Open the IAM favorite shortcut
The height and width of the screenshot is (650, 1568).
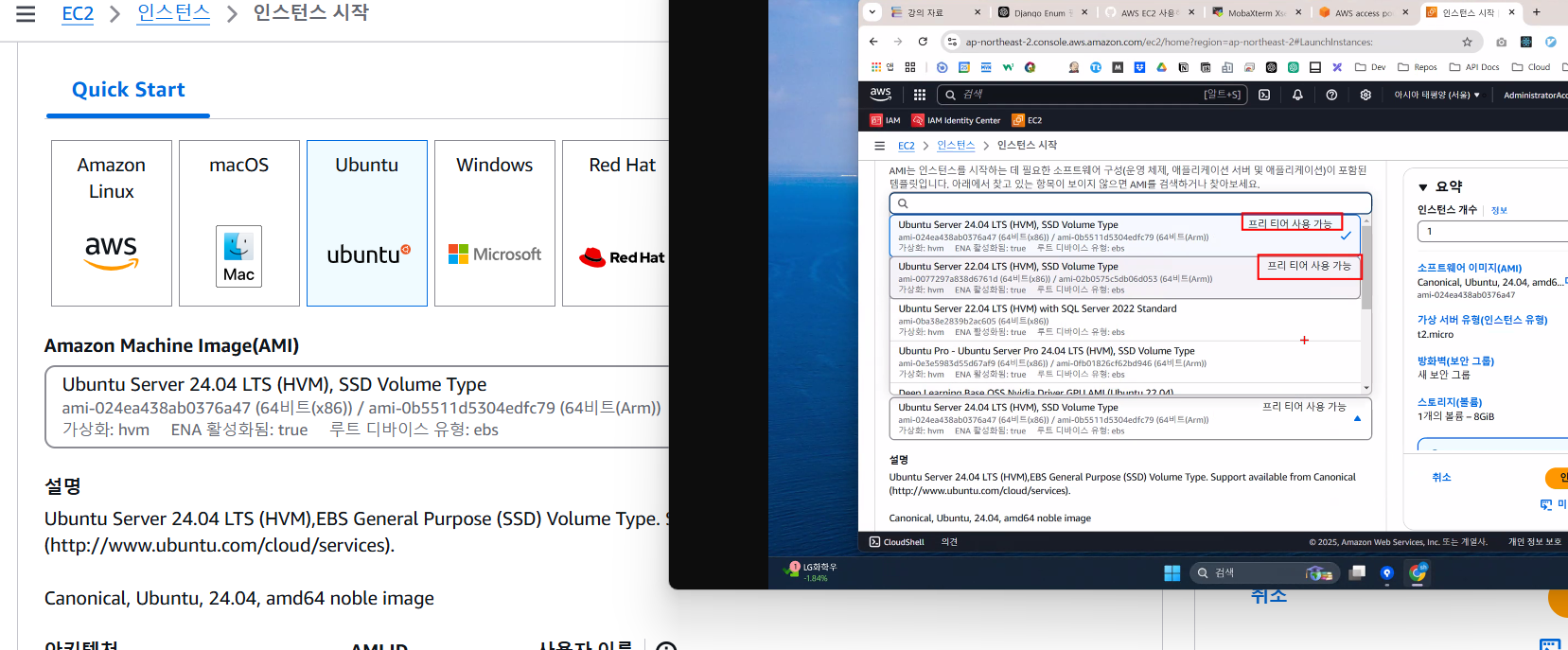885,120
